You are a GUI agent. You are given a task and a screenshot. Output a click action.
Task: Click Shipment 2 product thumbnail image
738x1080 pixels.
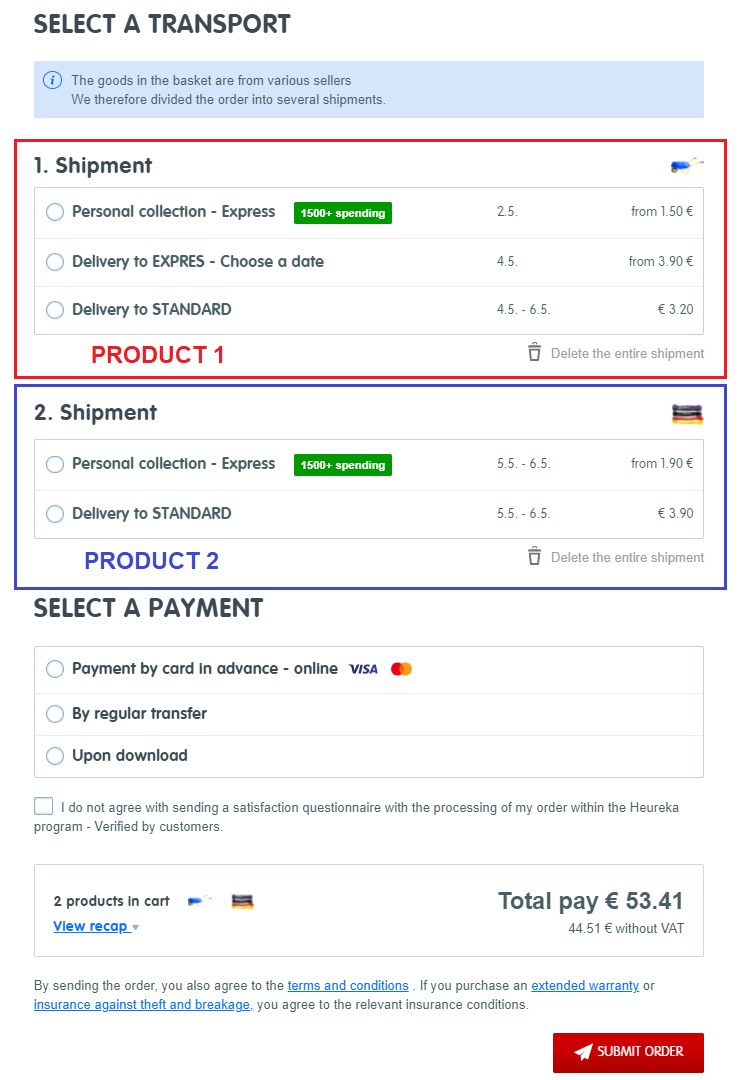(x=687, y=413)
